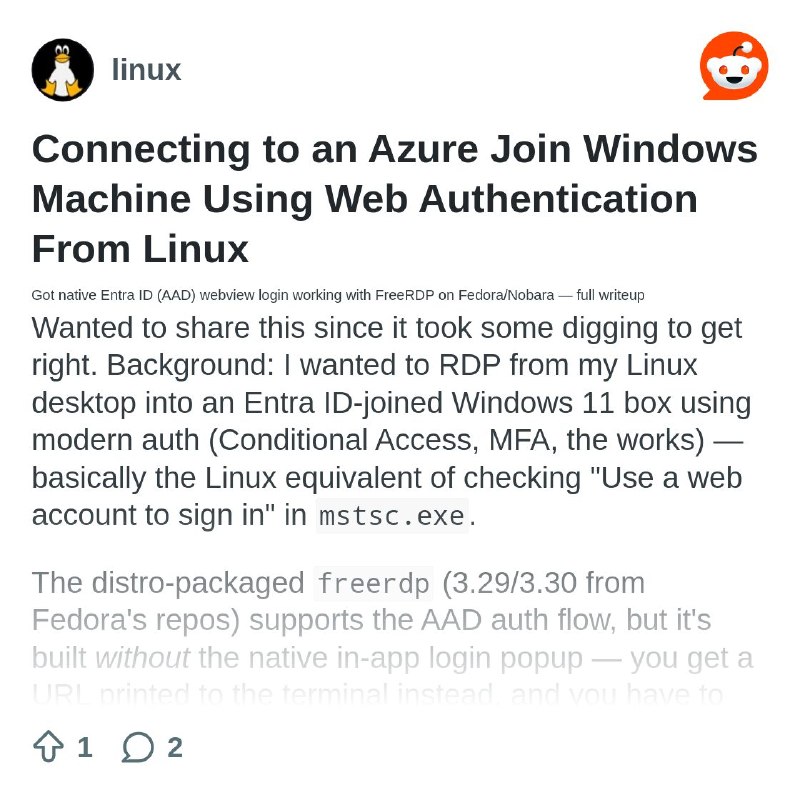Select the freerdp inline code snippet
Screen dimensions: 800x800
coord(373,583)
